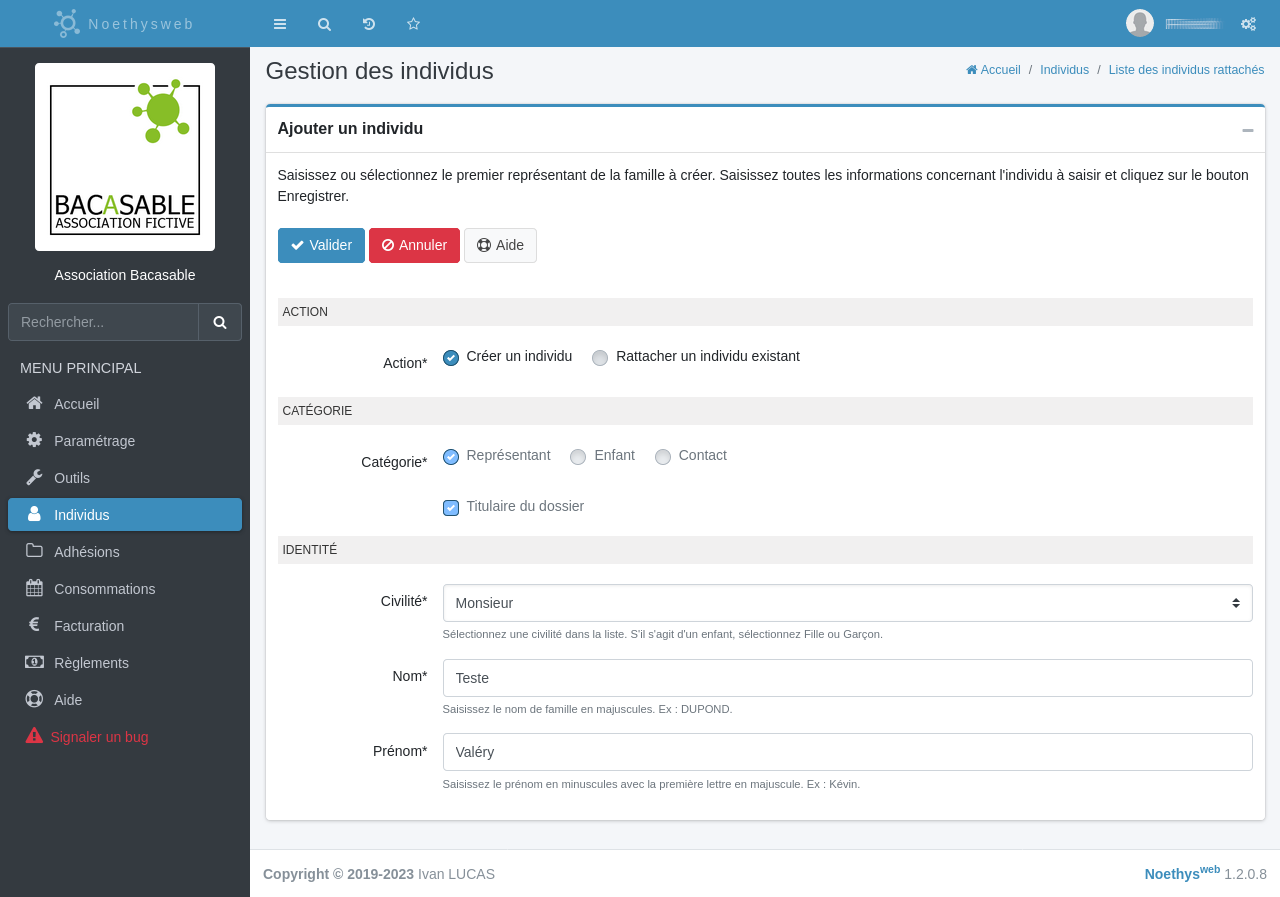The height and width of the screenshot is (897, 1280).
Task: Open history icon in top bar
Action: tap(369, 24)
